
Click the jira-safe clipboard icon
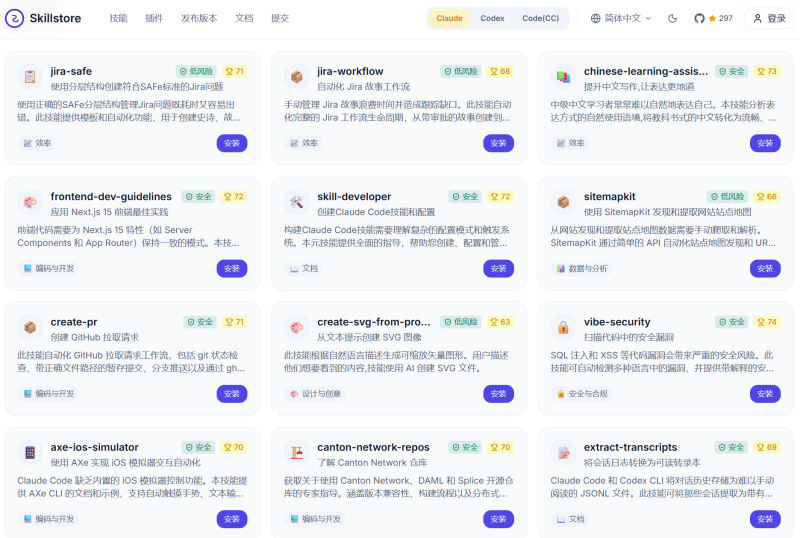30,77
